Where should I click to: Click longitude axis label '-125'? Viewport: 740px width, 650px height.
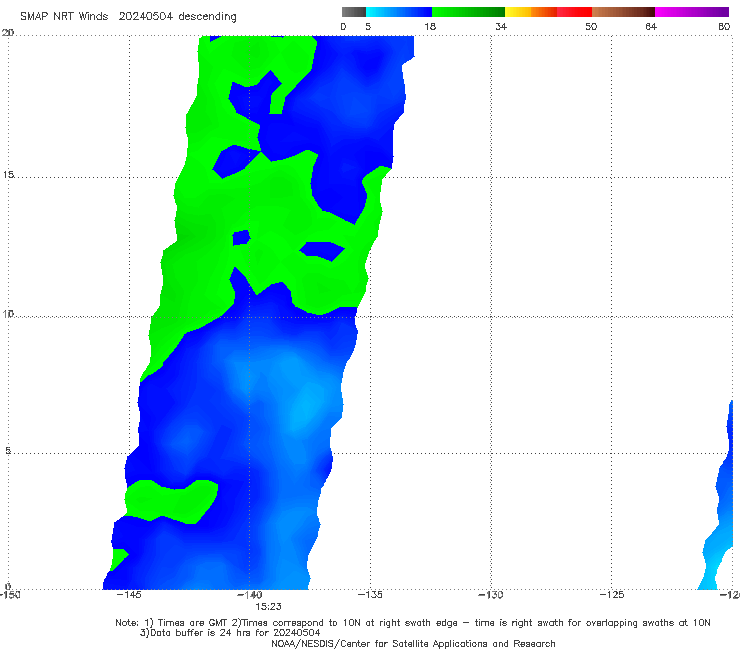pyautogui.click(x=611, y=595)
